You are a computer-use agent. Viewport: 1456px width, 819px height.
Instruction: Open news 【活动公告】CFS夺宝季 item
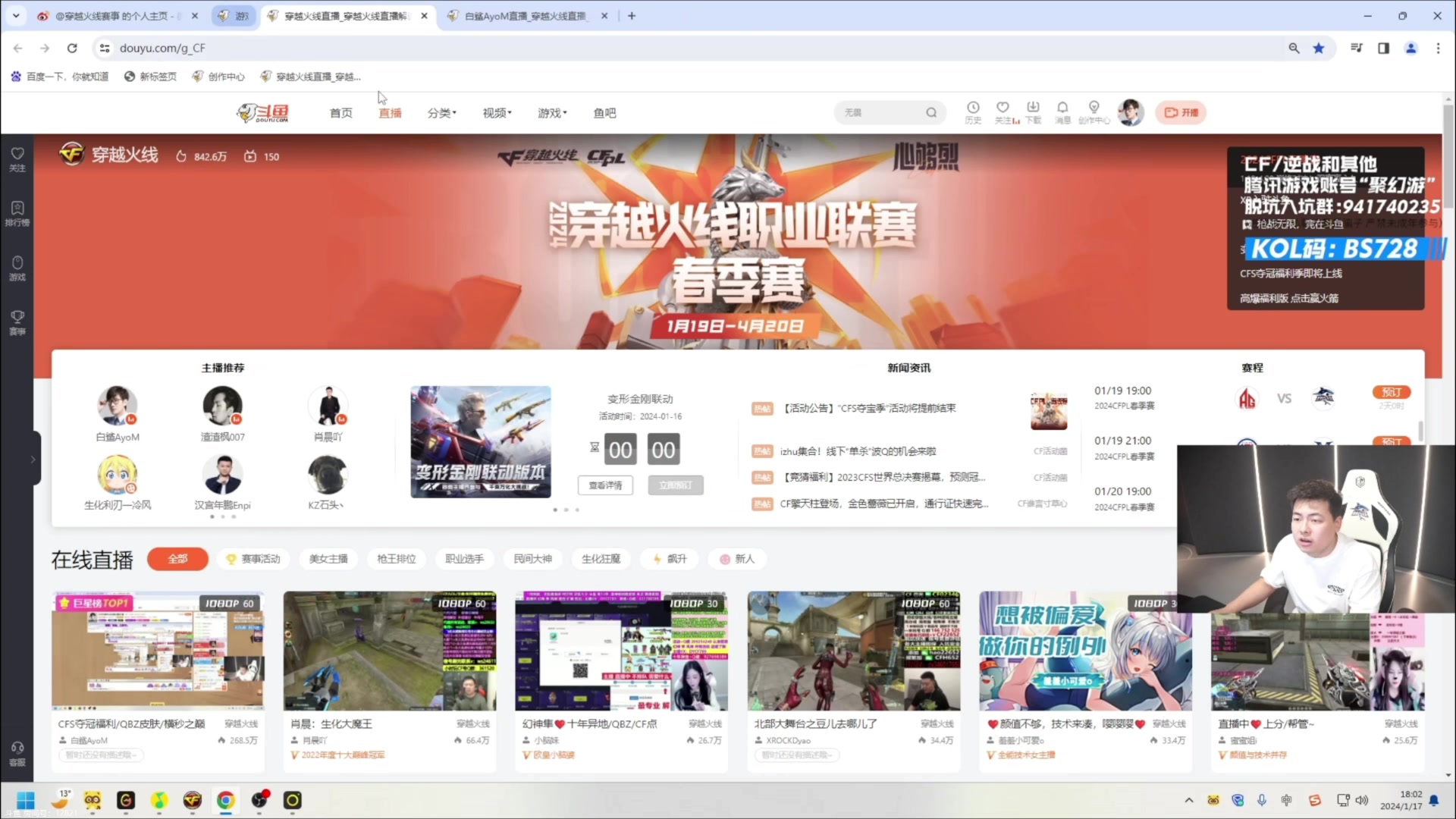pyautogui.click(x=868, y=408)
